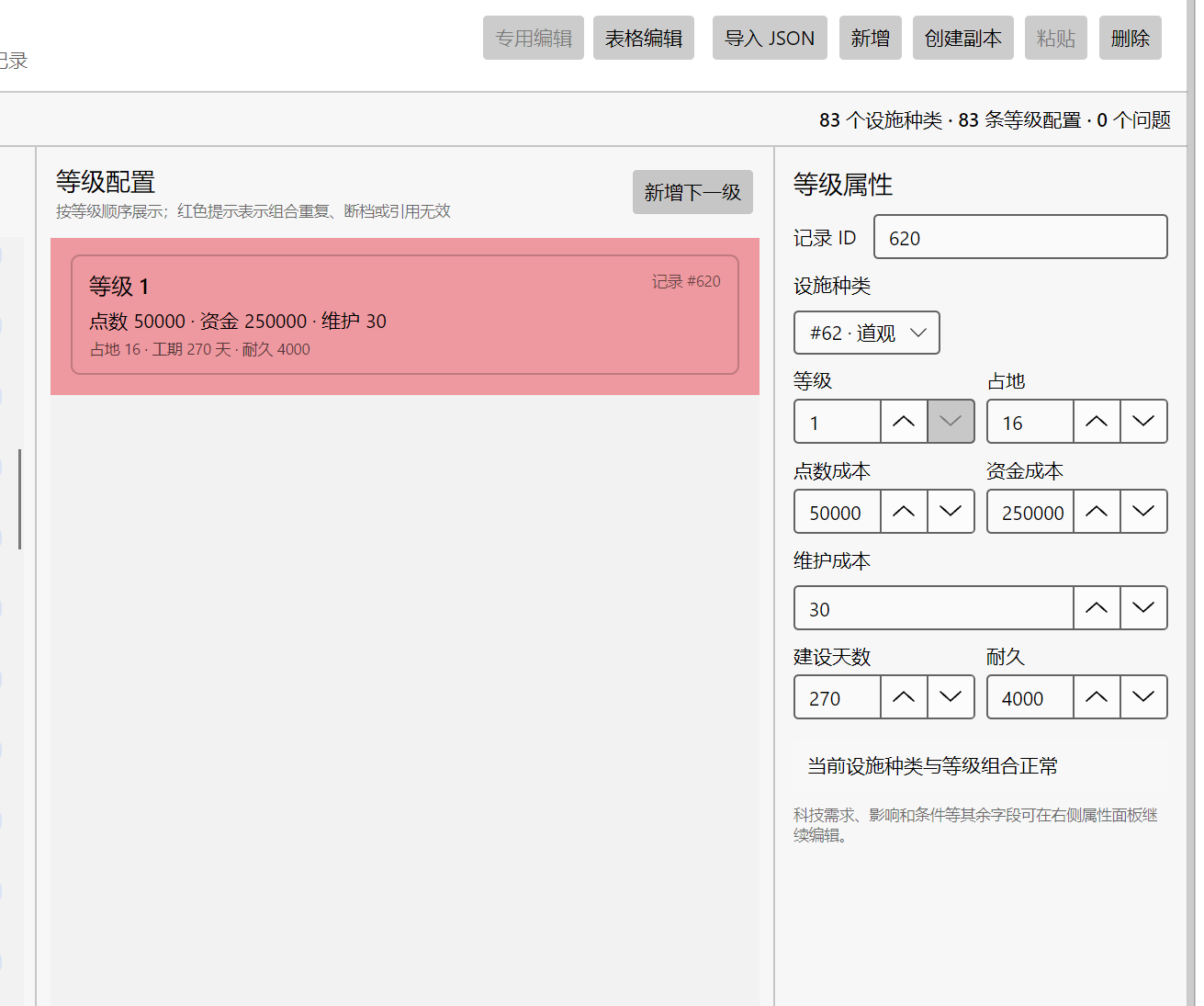Increase 点数成本 using the up arrow
The height and width of the screenshot is (1006, 1204).
pyautogui.click(x=904, y=512)
